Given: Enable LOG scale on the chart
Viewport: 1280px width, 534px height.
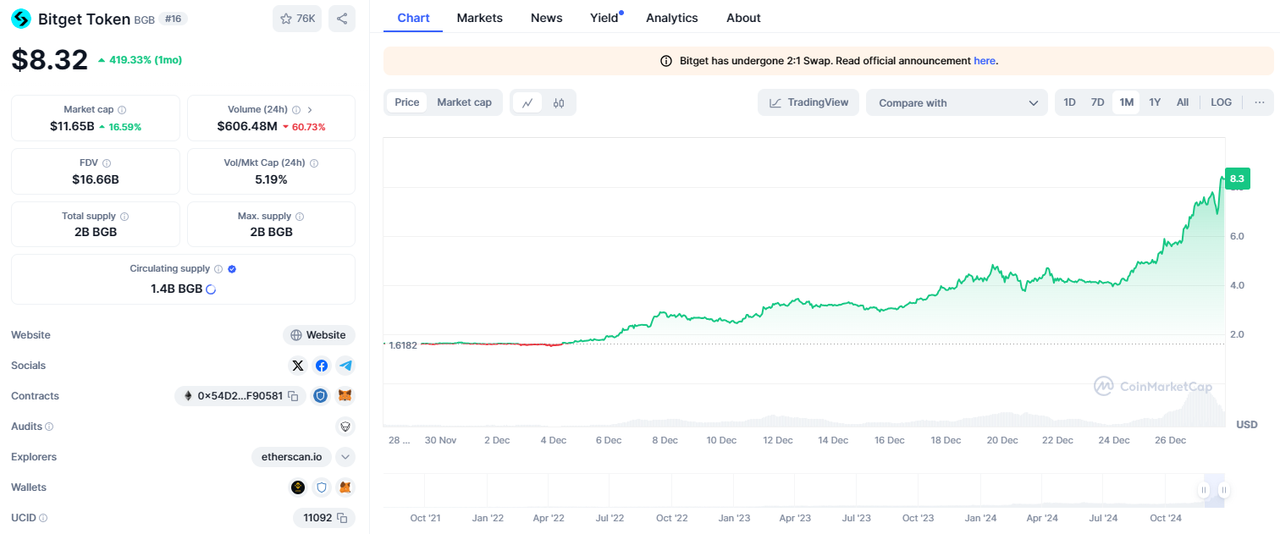Looking at the screenshot, I should [x=1221, y=102].
